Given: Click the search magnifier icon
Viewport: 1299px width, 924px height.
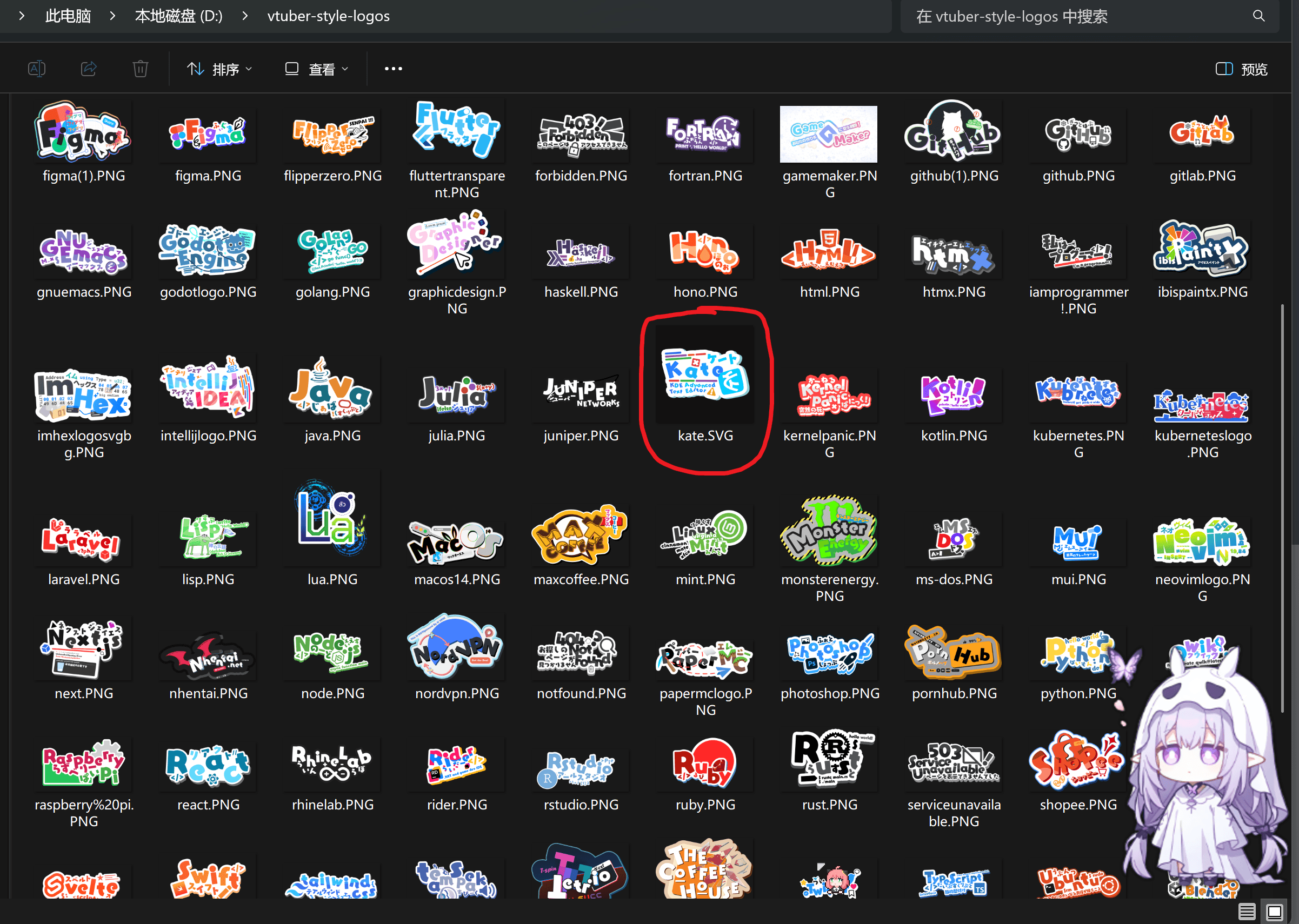Looking at the screenshot, I should tap(1258, 16).
